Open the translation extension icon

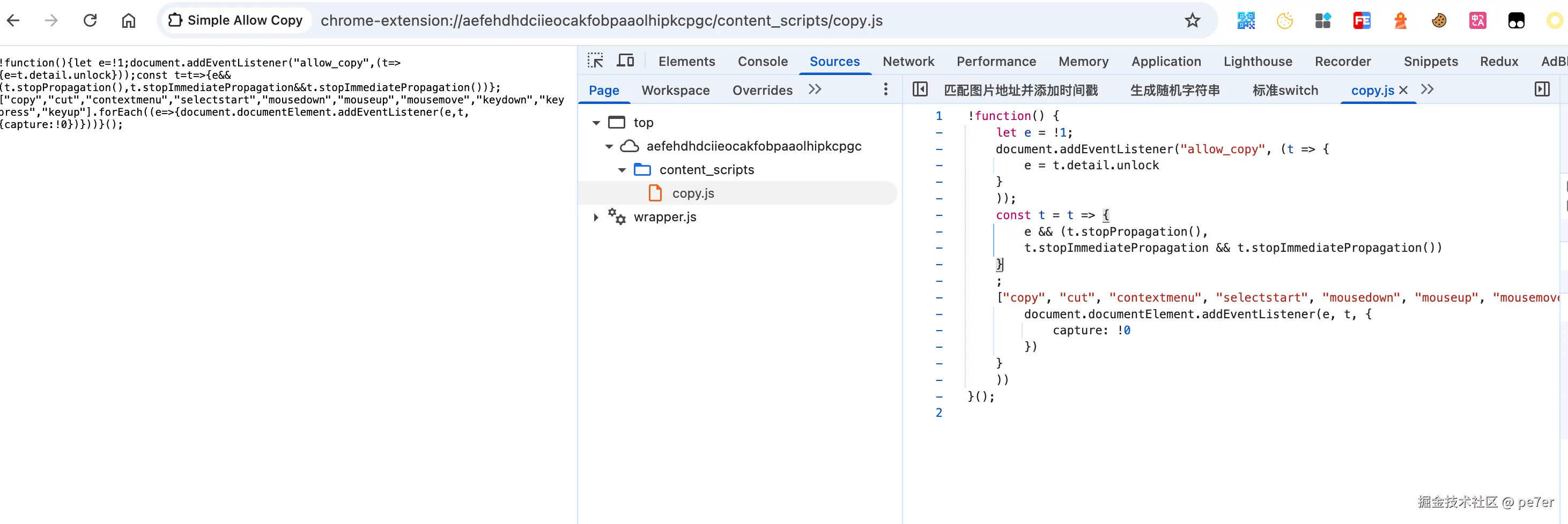(1477, 21)
